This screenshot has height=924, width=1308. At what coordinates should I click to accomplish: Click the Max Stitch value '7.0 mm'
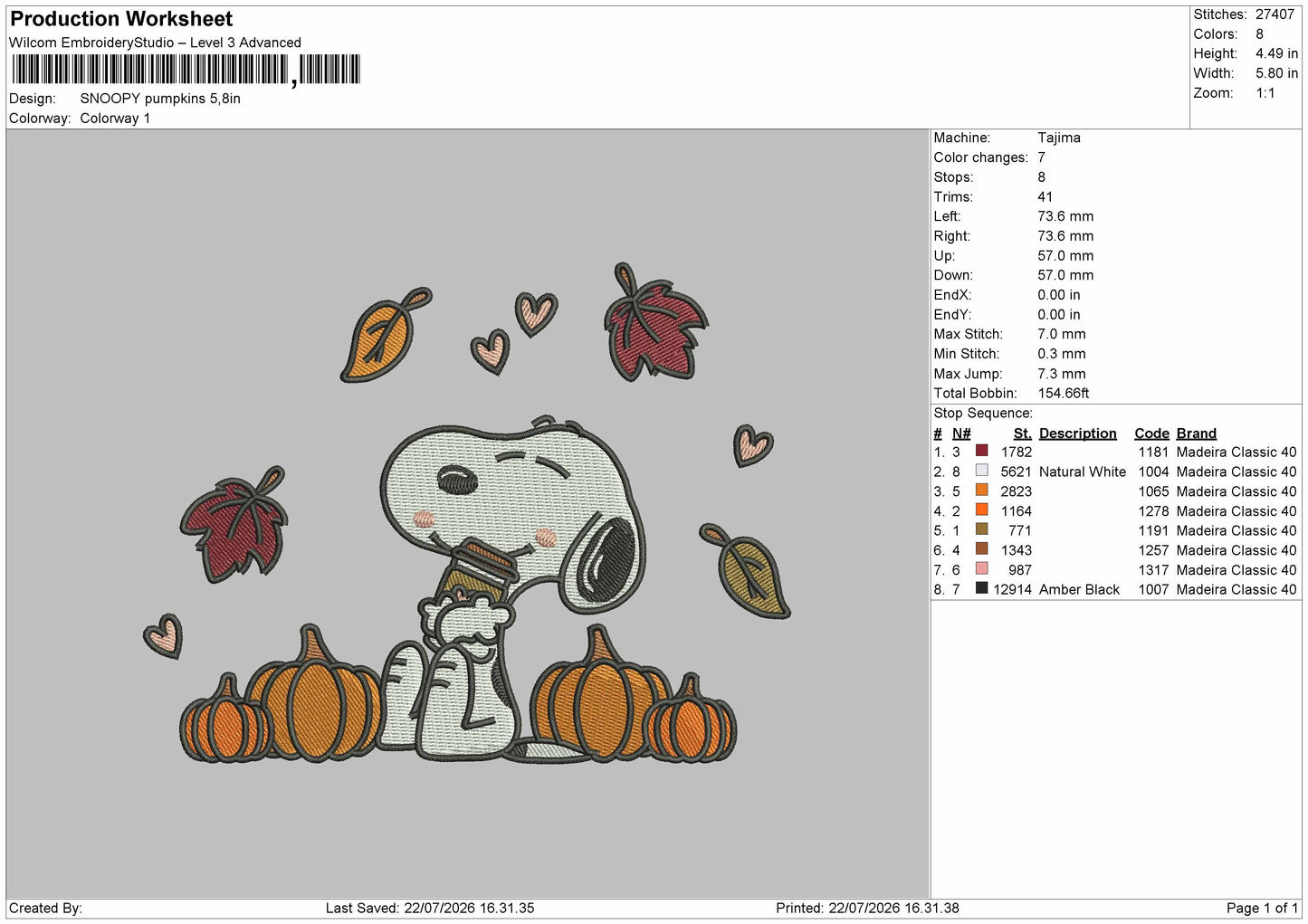(x=1062, y=334)
